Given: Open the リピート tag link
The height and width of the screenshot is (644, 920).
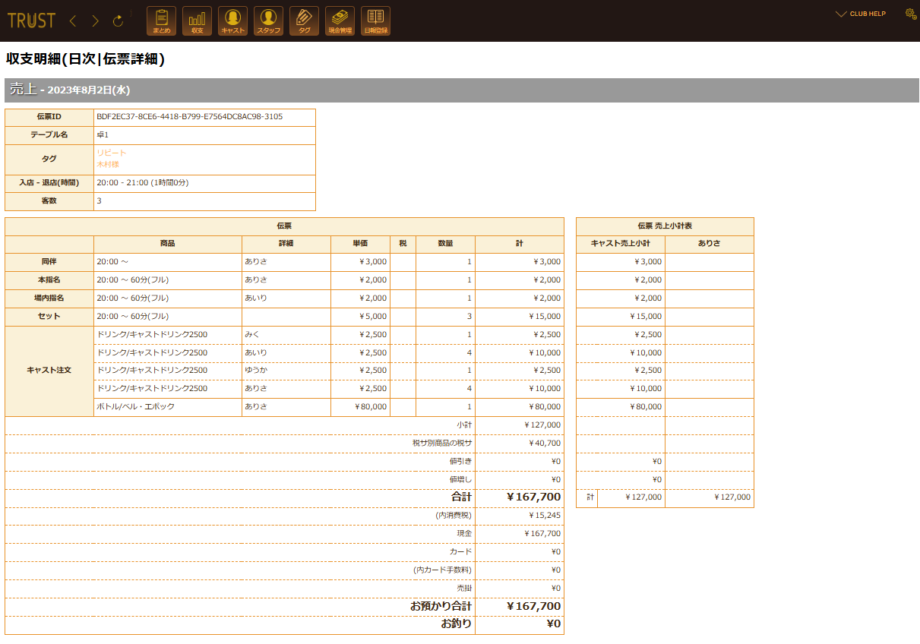Looking at the screenshot, I should pyautogui.click(x=111, y=153).
